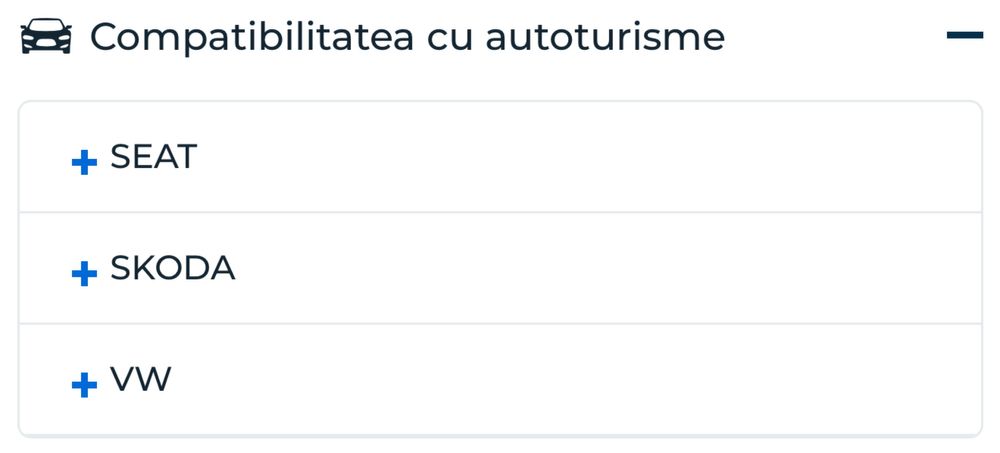Select the VW brand label
This screenshot has height=453, width=1000.
coord(140,380)
